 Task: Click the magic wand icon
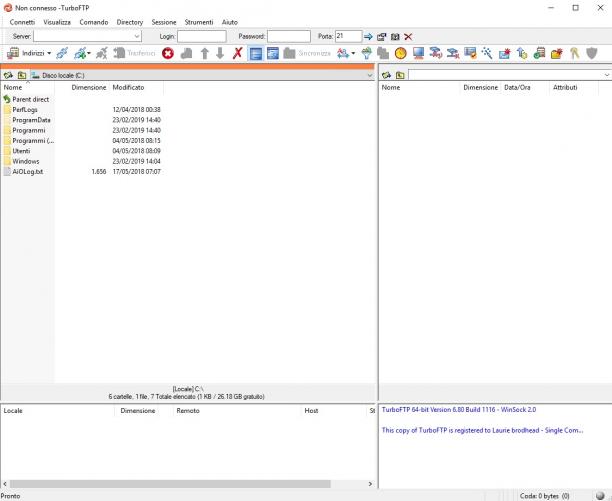pos(487,53)
